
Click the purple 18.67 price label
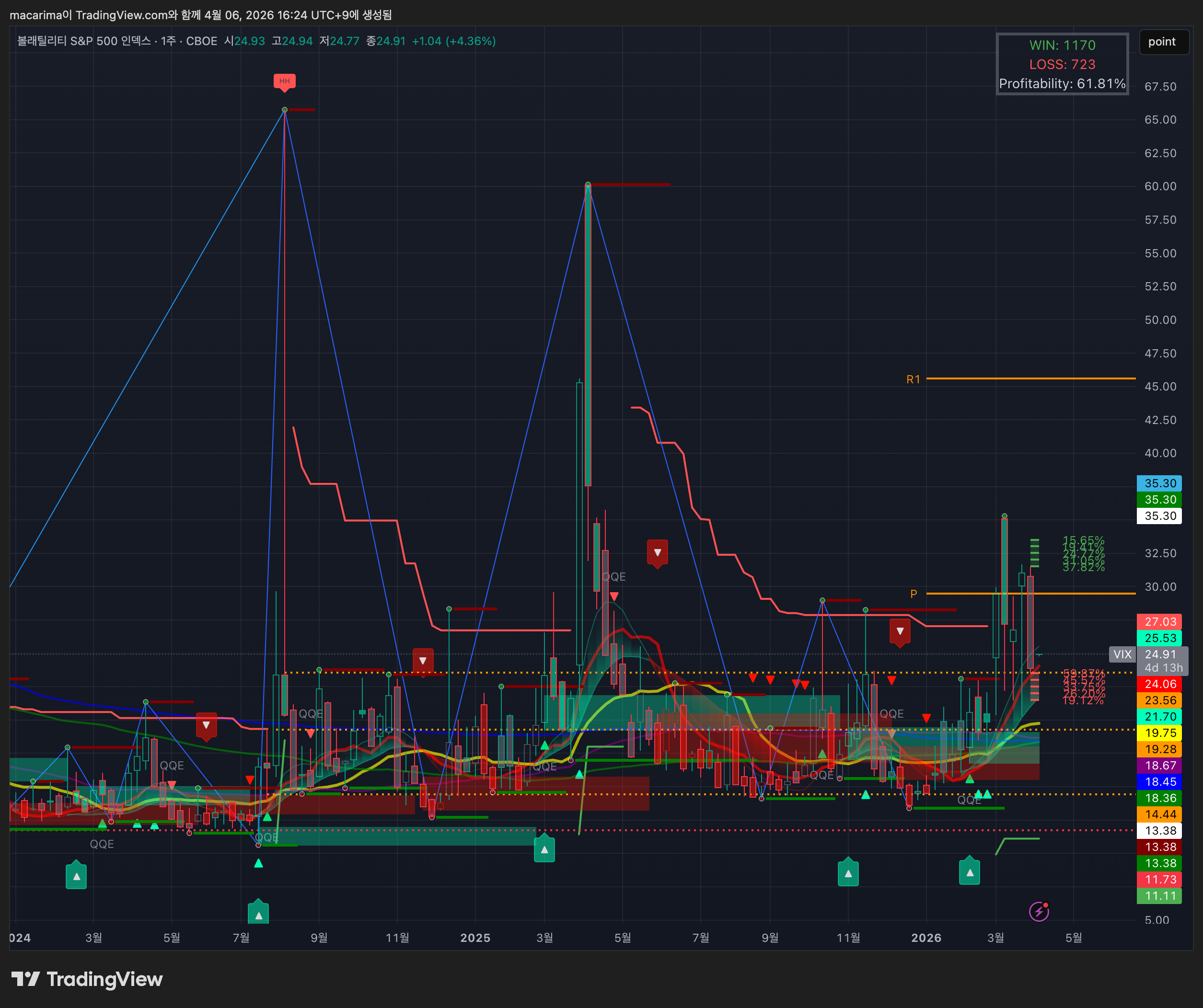point(1159,766)
